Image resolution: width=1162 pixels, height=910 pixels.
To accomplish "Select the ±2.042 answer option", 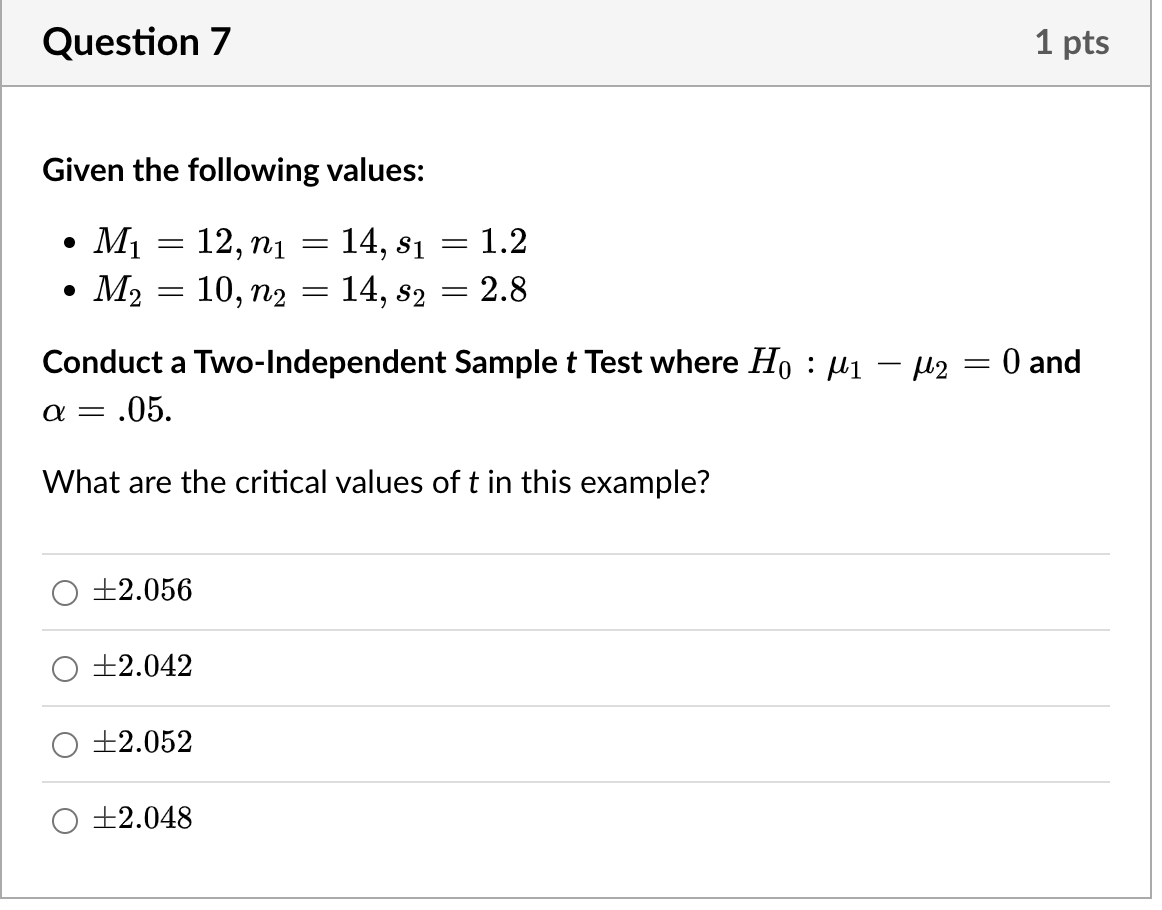I will [65, 668].
